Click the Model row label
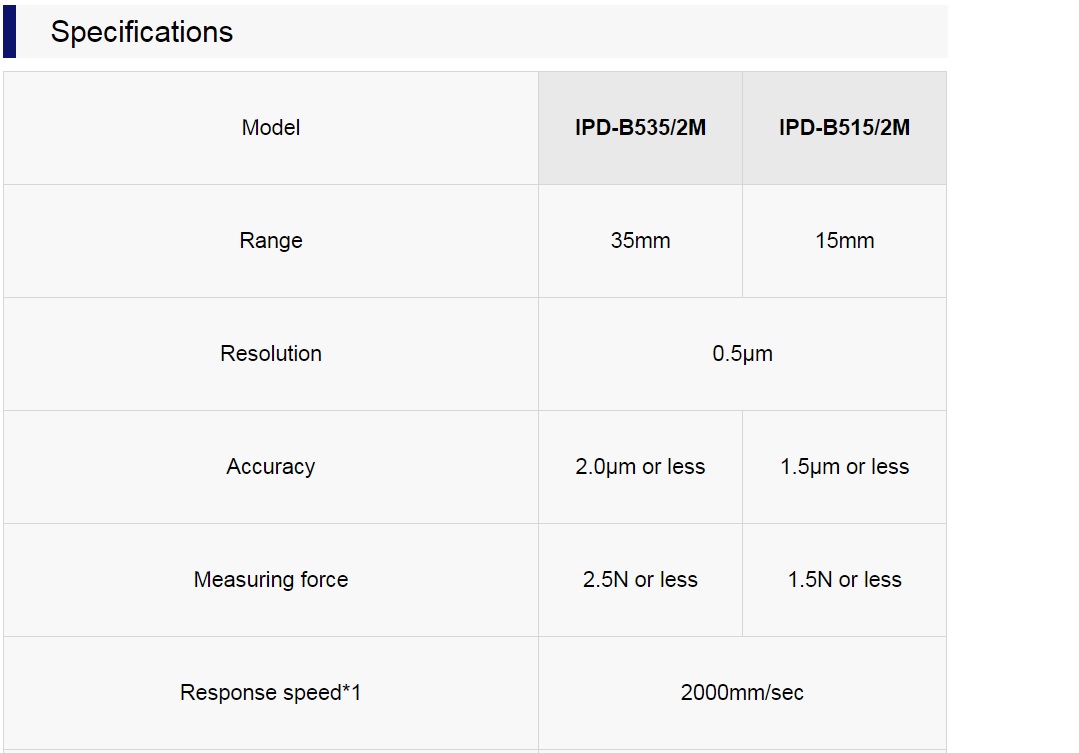The width and height of the screenshot is (1079, 753). 270,127
